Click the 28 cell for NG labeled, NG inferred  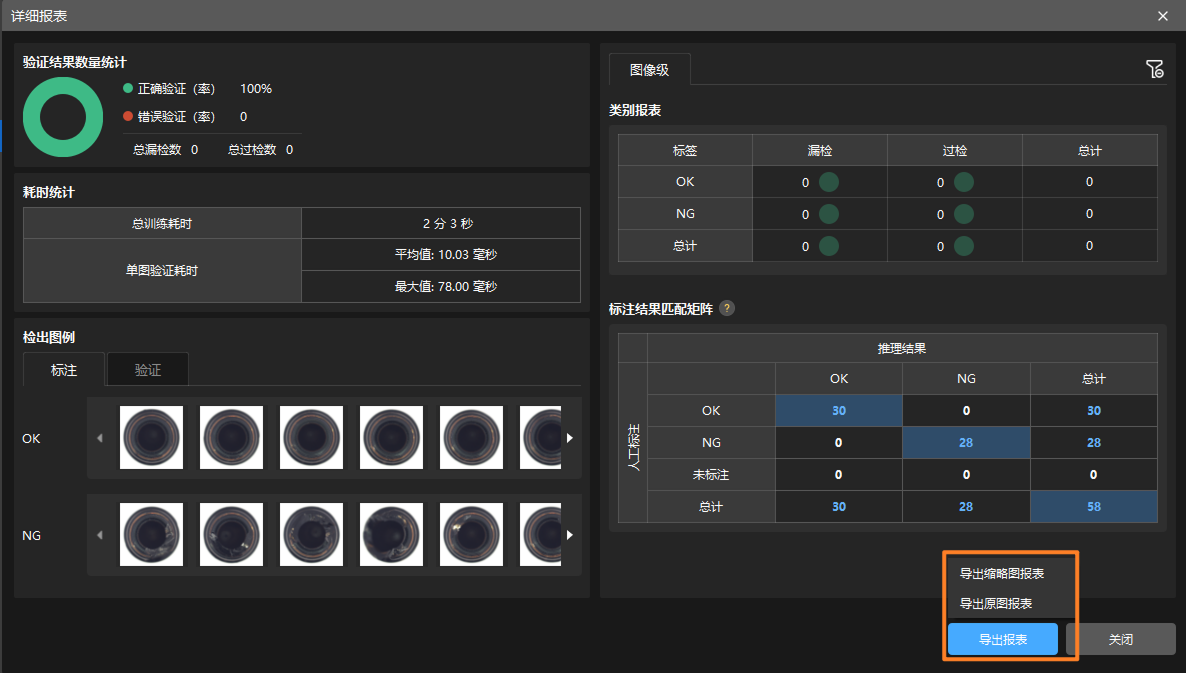966,442
